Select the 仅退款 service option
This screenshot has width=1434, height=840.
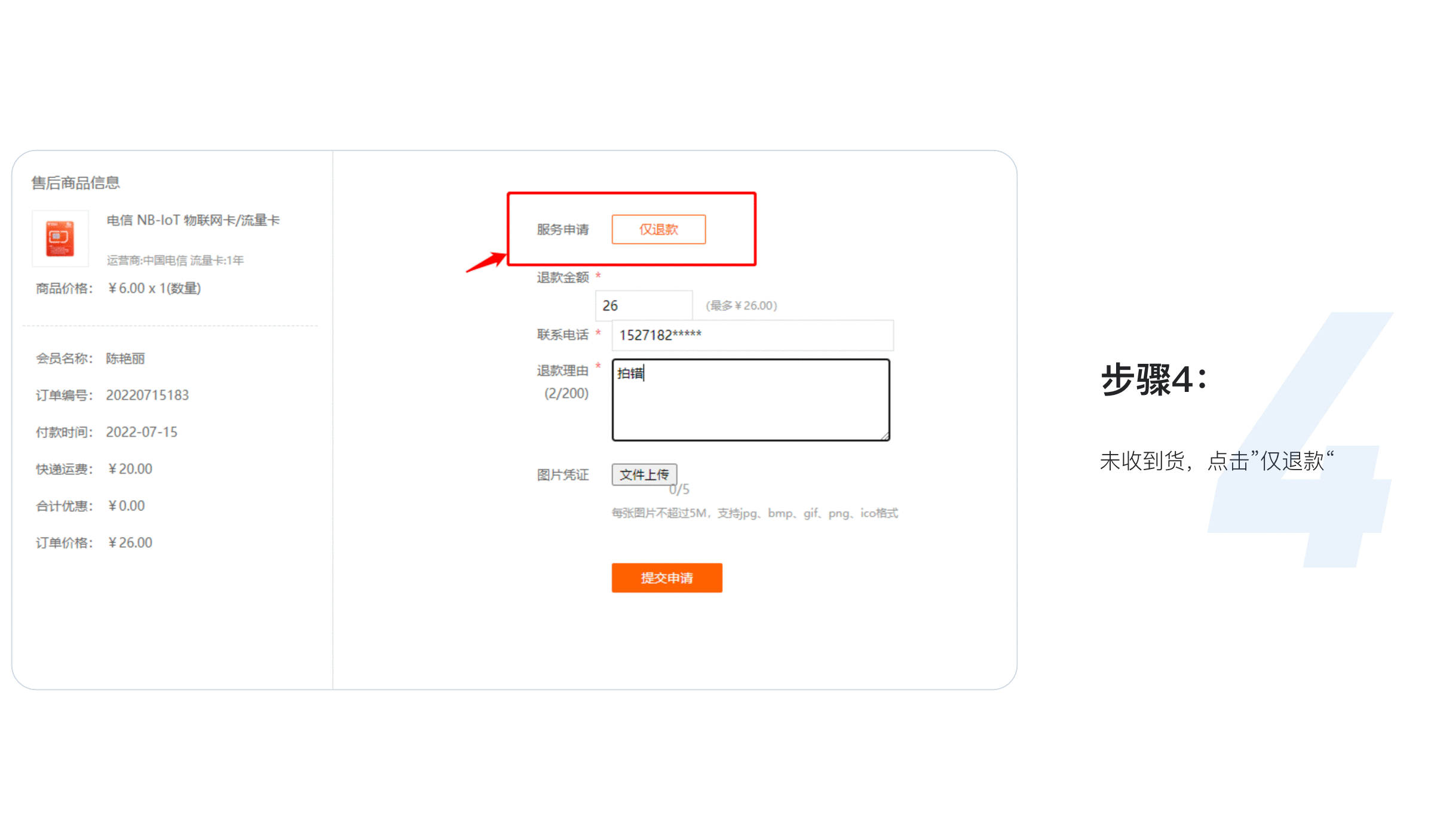658,229
